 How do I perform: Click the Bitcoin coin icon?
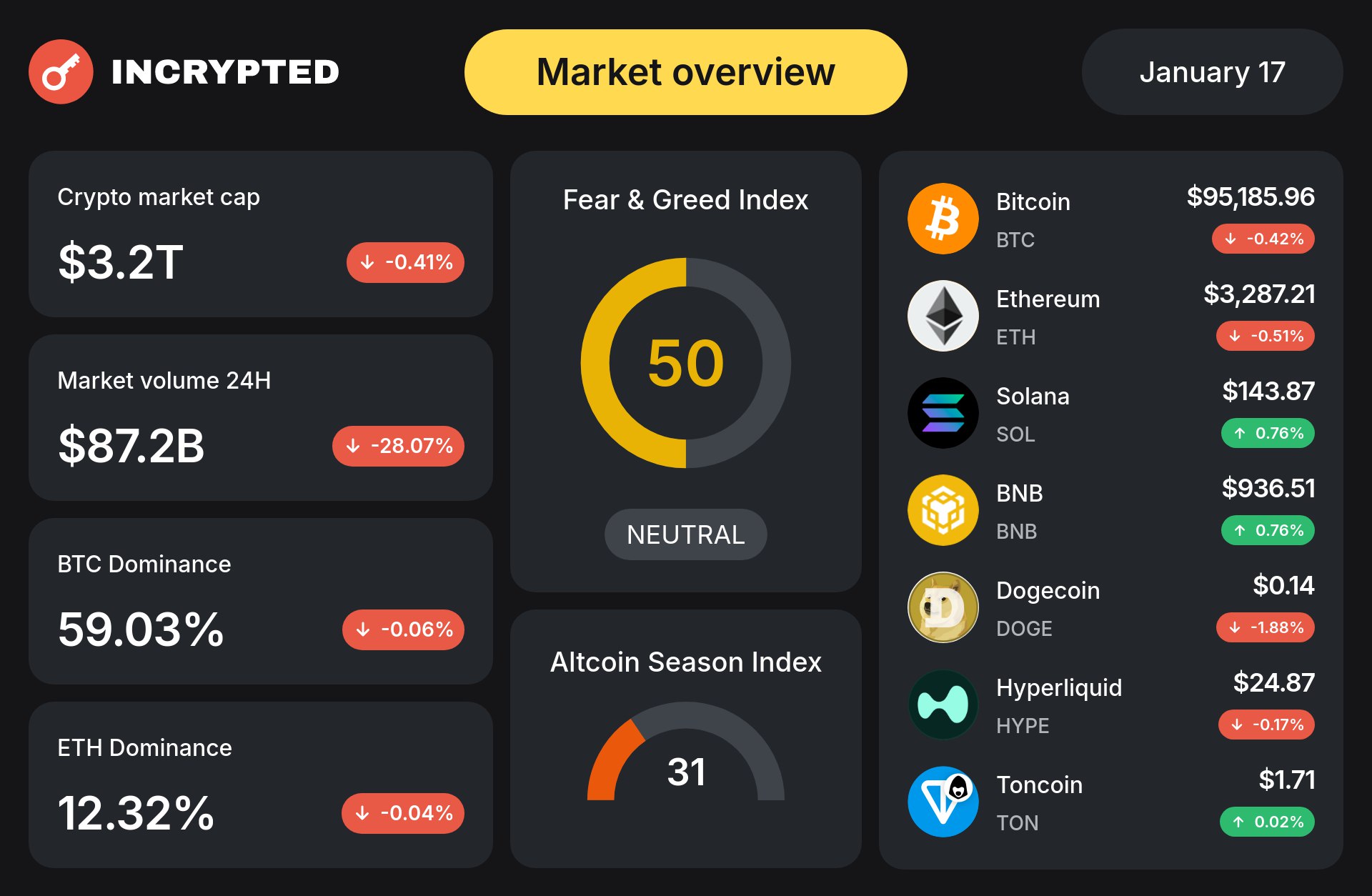pos(943,219)
